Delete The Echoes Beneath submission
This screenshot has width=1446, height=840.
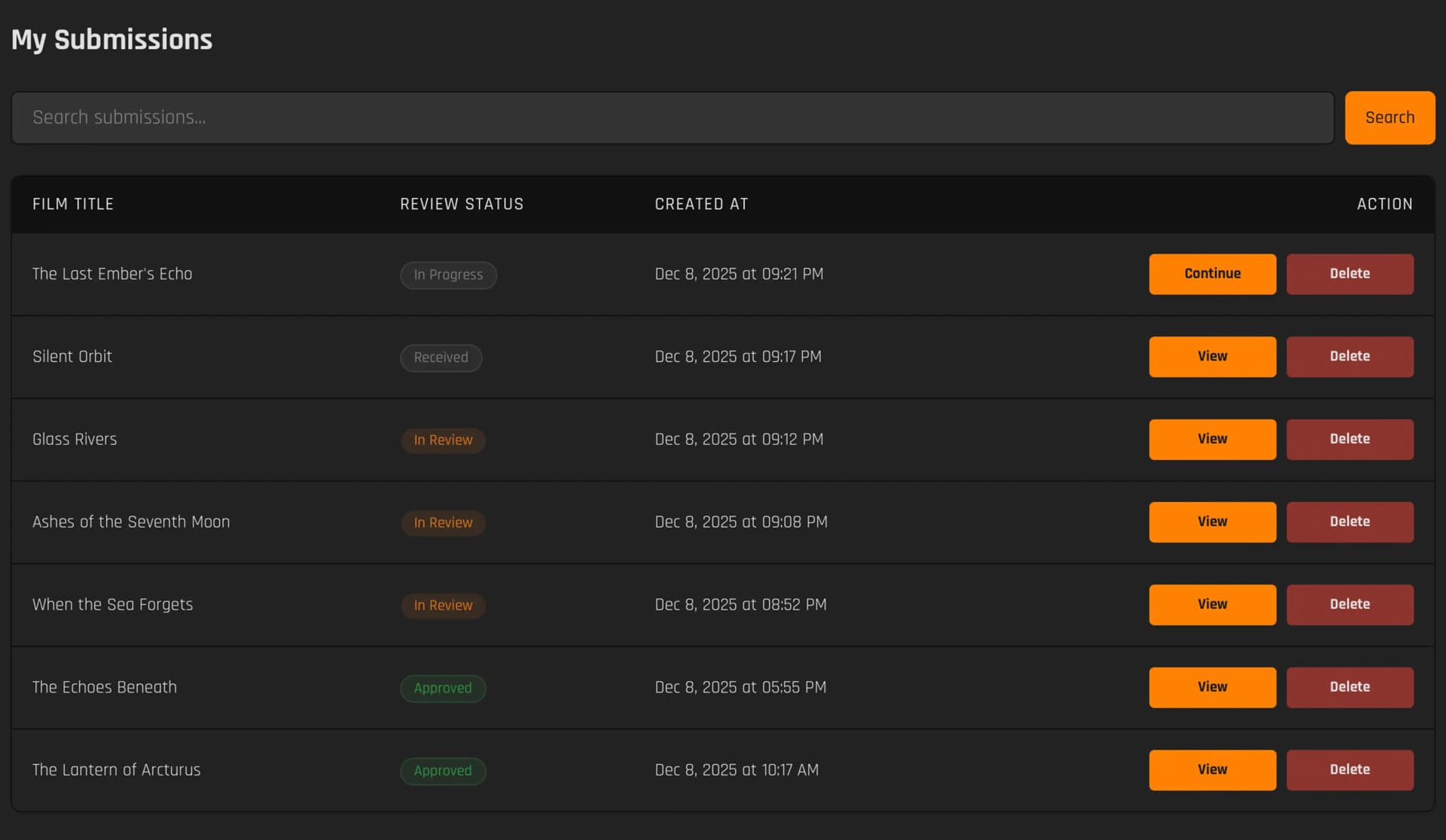1349,687
